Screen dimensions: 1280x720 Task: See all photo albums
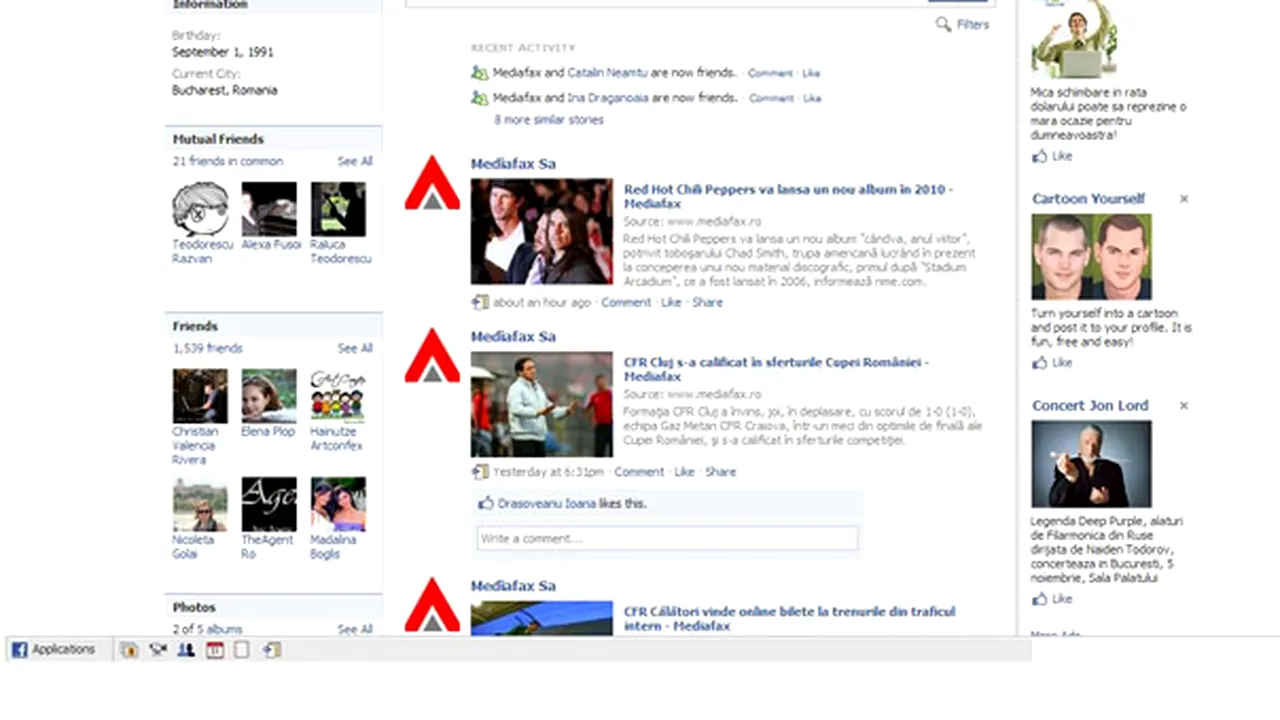point(354,629)
